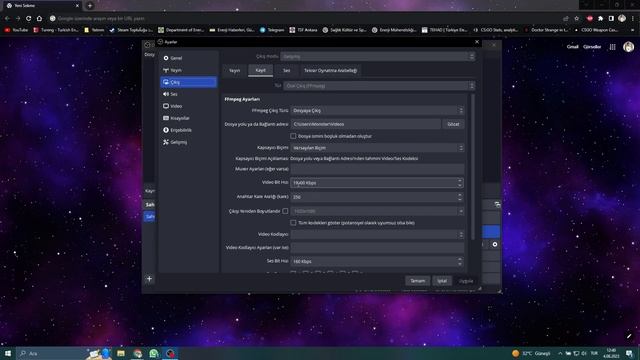
Task: Open the notification center in system tray
Action: click(629, 353)
